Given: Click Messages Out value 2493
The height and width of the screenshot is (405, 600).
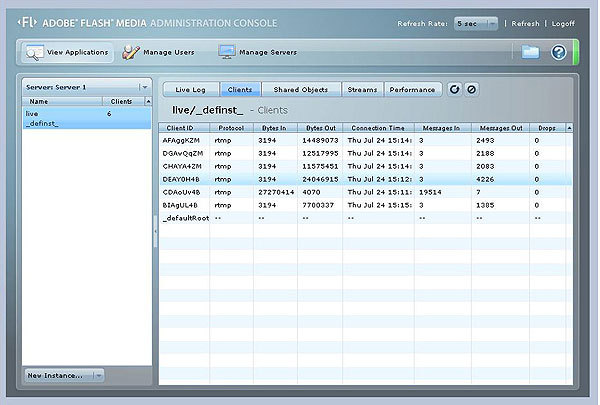Looking at the screenshot, I should coord(485,140).
